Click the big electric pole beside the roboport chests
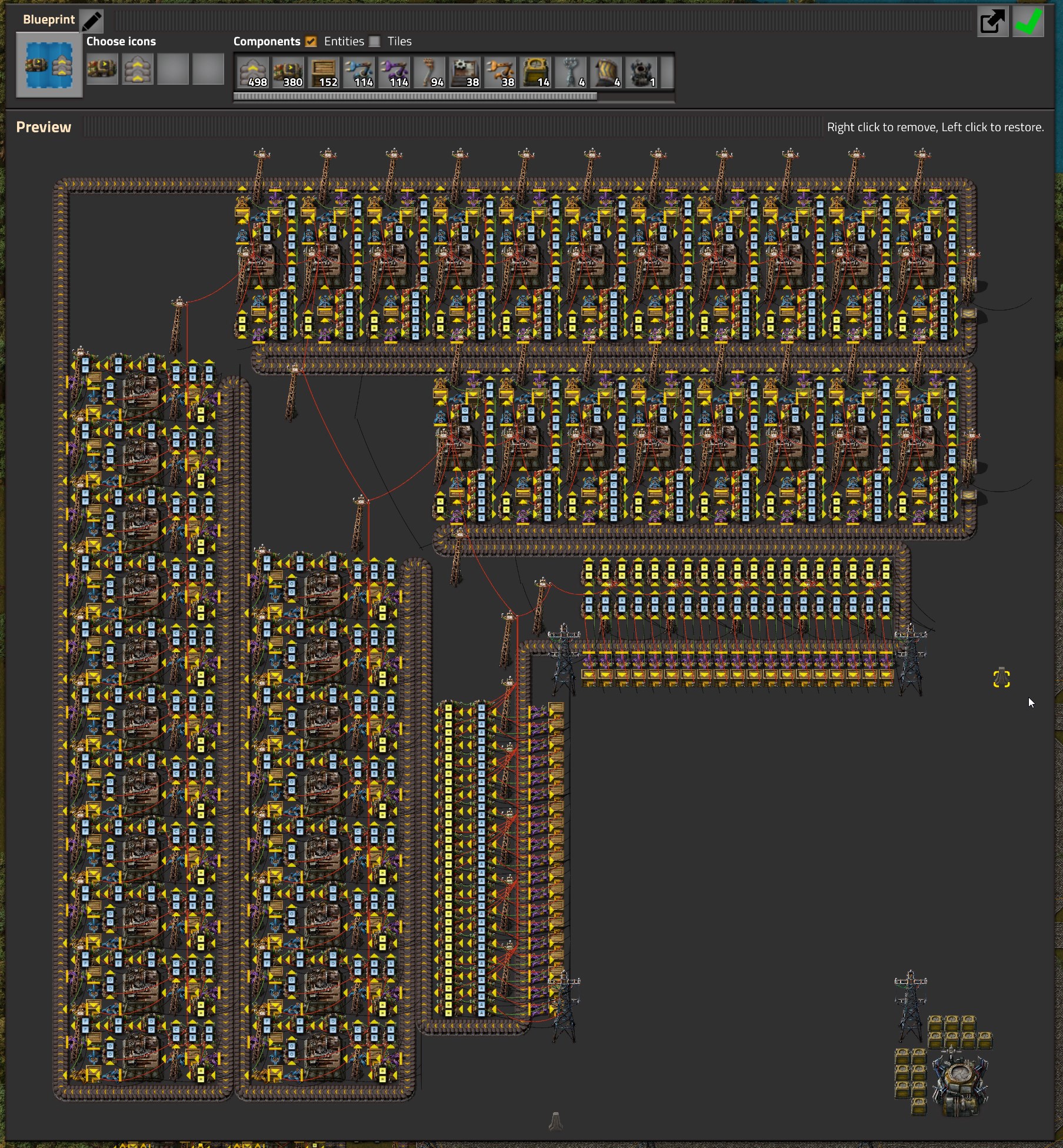 [x=911, y=1007]
